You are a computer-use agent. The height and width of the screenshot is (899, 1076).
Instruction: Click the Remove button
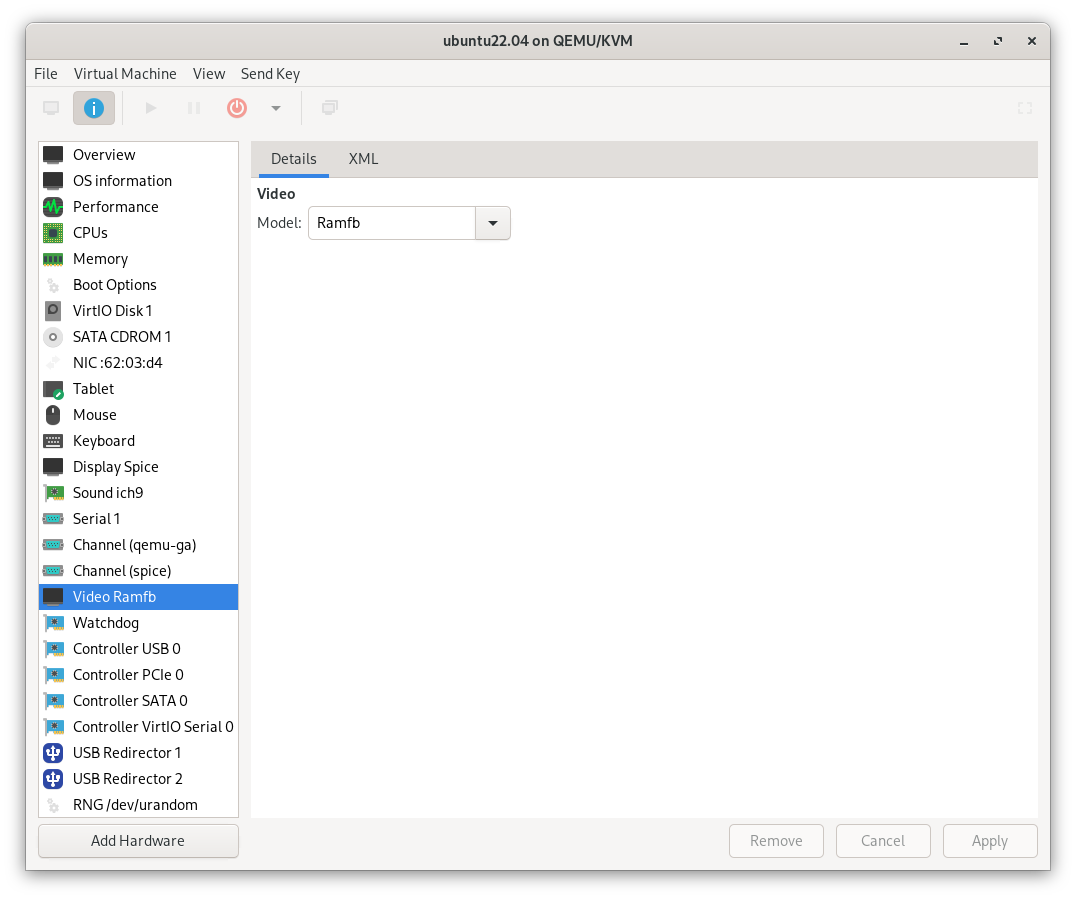[776, 841]
